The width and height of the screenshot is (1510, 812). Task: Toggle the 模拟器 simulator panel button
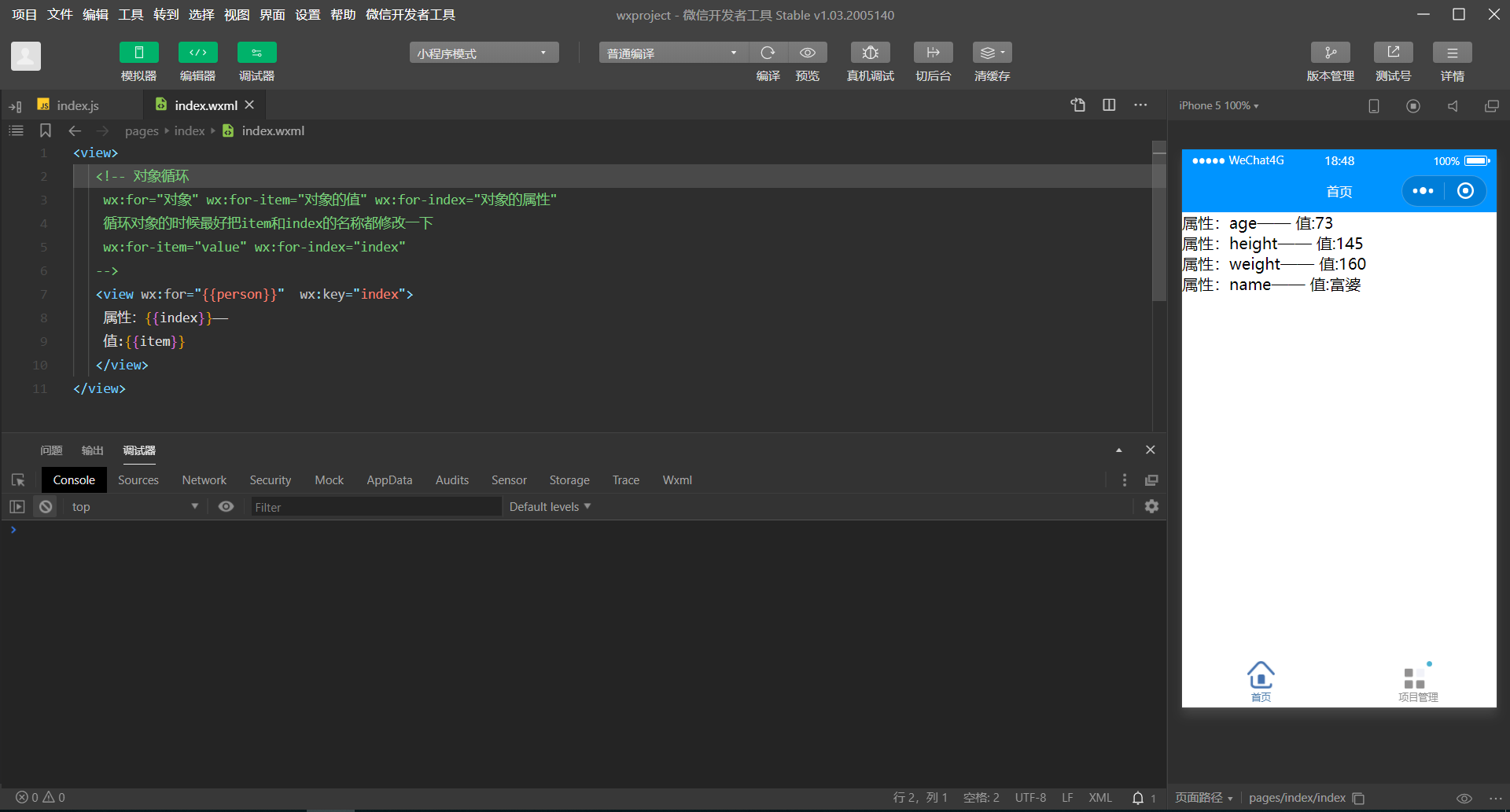(138, 53)
